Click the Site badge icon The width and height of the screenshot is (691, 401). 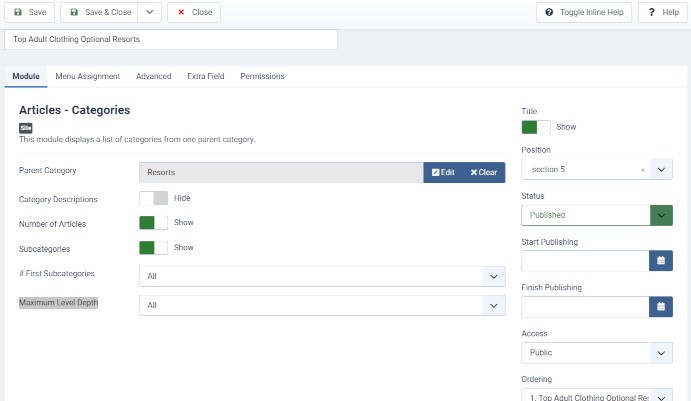point(26,128)
